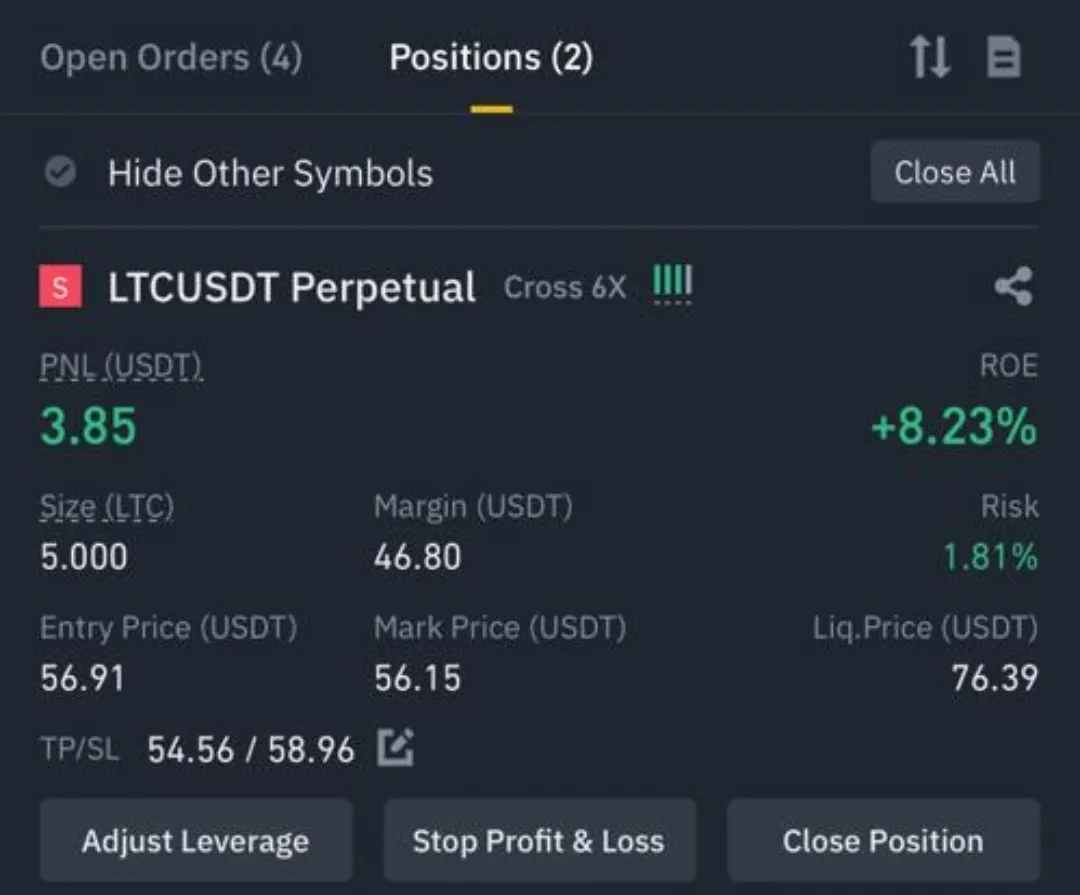1080x895 pixels.
Task: Open Stop Profit & Loss settings
Action: pyautogui.click(x=539, y=841)
